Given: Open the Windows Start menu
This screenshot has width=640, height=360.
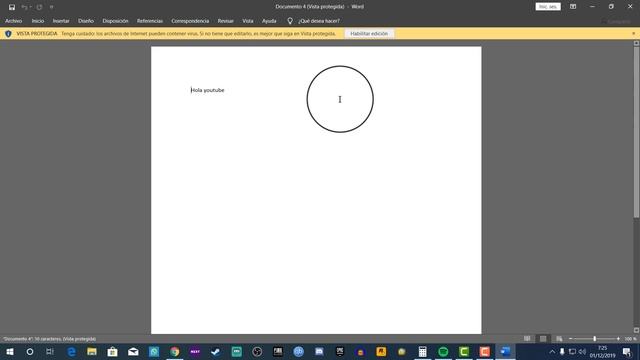Looking at the screenshot, I should (10, 351).
